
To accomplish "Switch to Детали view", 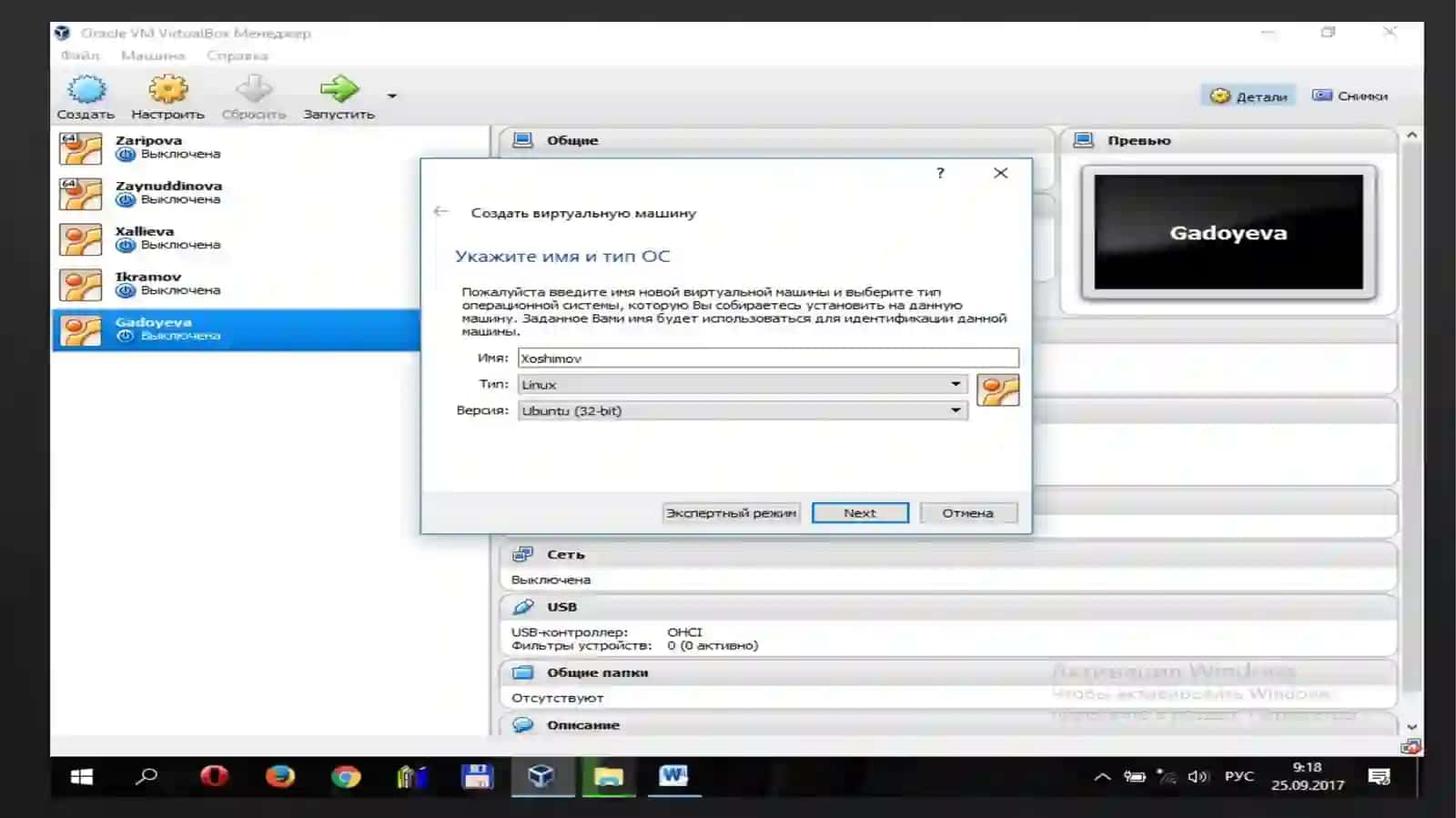I will point(1249,96).
